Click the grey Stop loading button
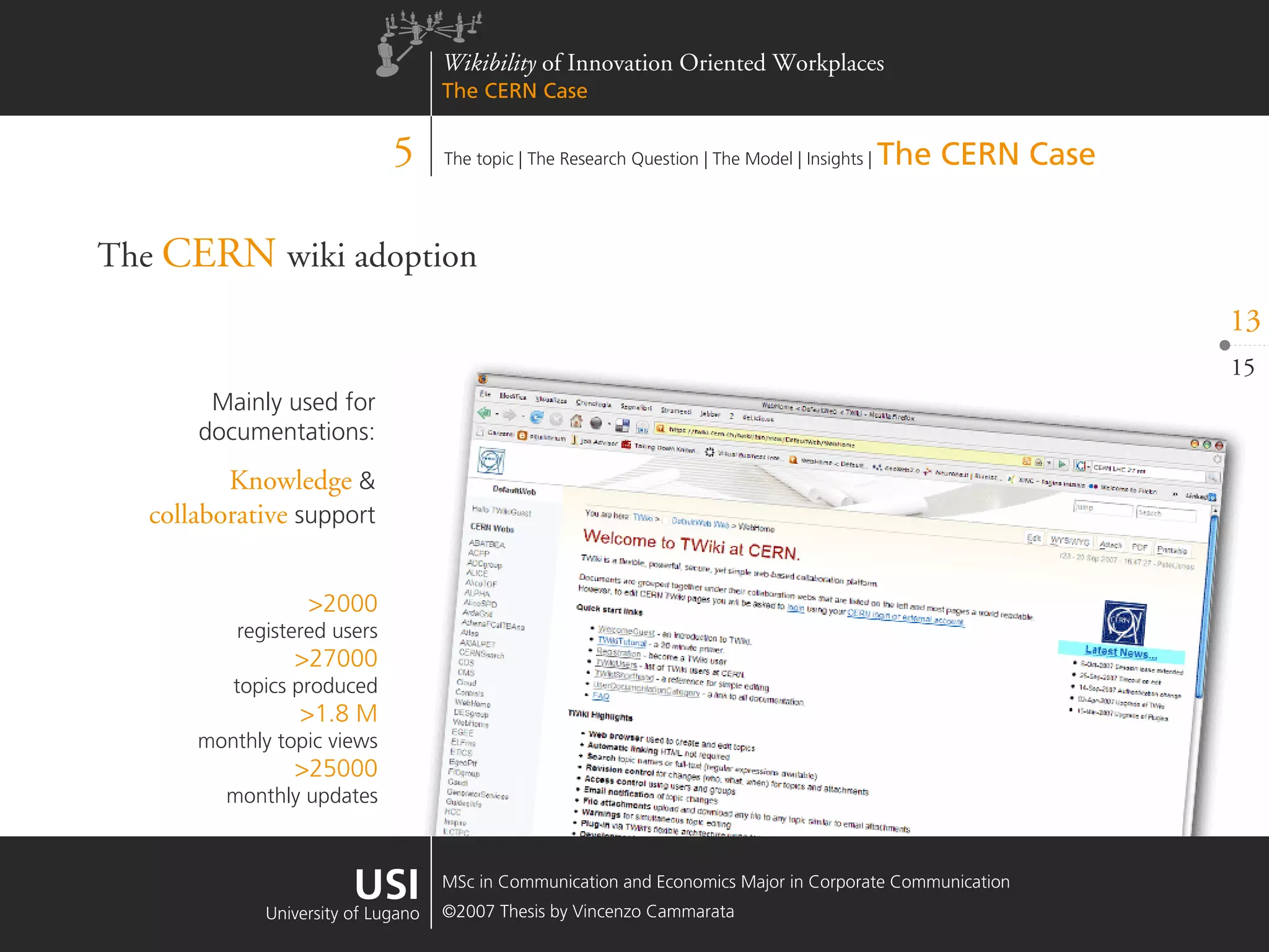 click(x=556, y=419)
